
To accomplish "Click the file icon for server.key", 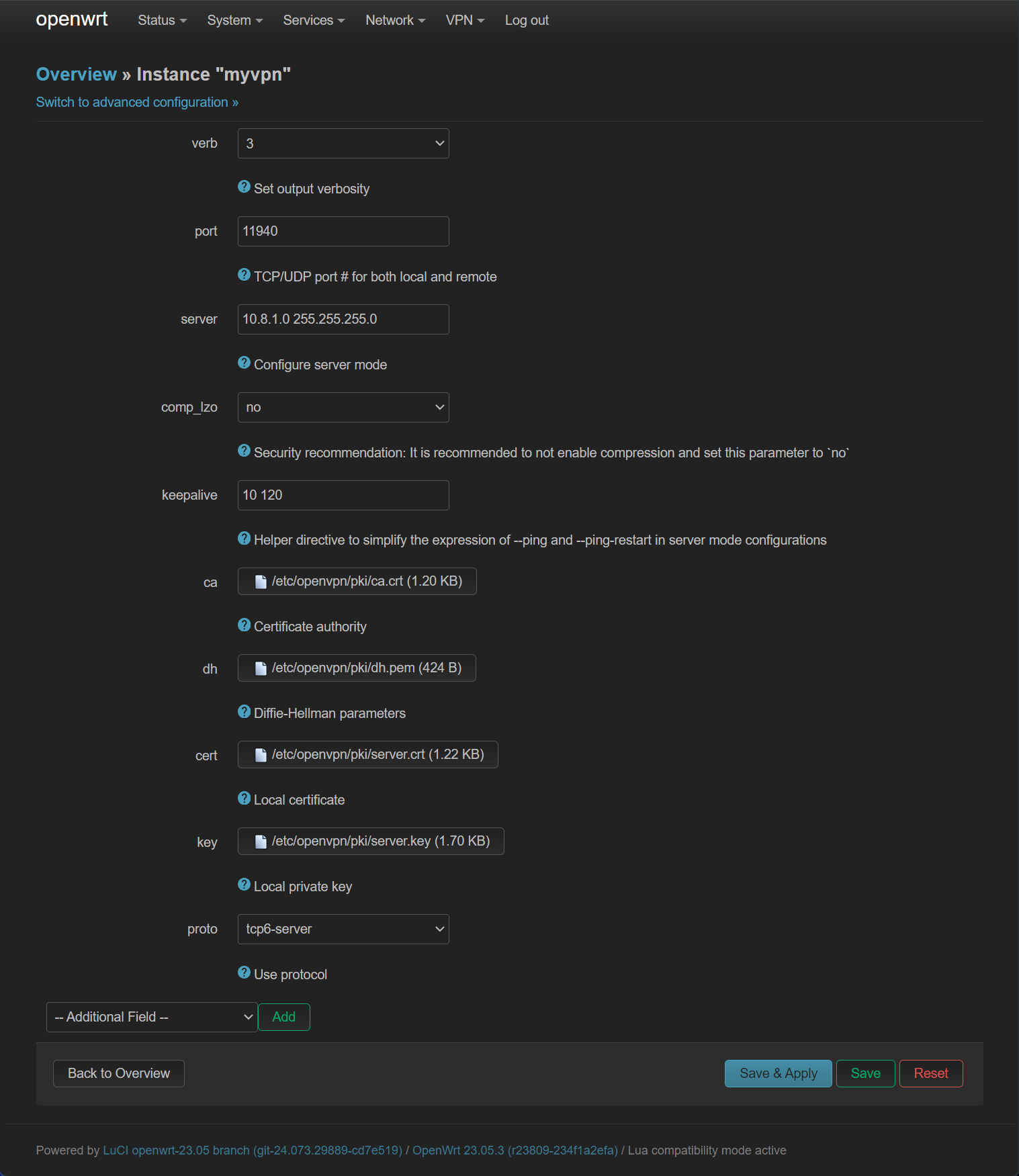I will tap(261, 842).
